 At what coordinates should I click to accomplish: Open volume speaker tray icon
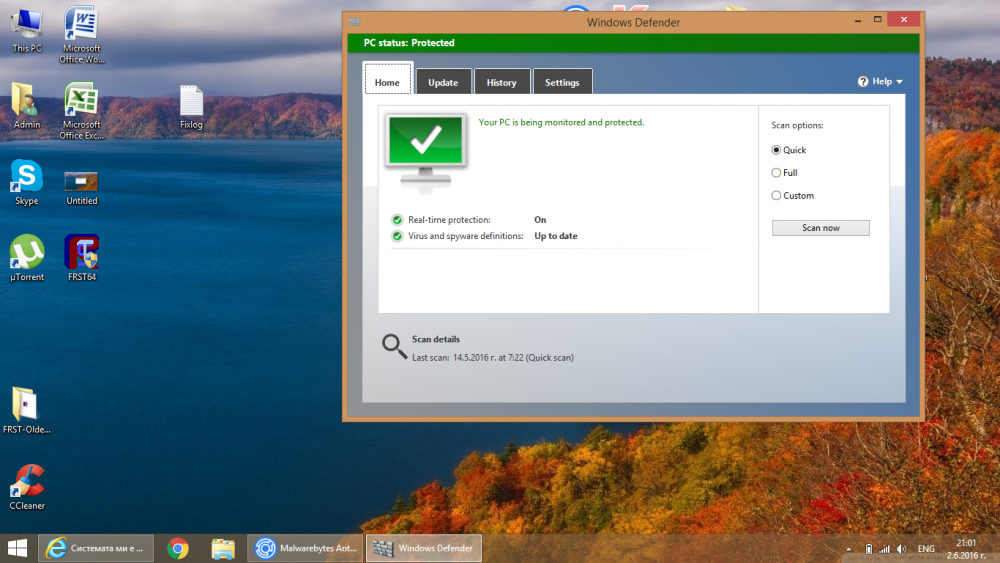(902, 549)
